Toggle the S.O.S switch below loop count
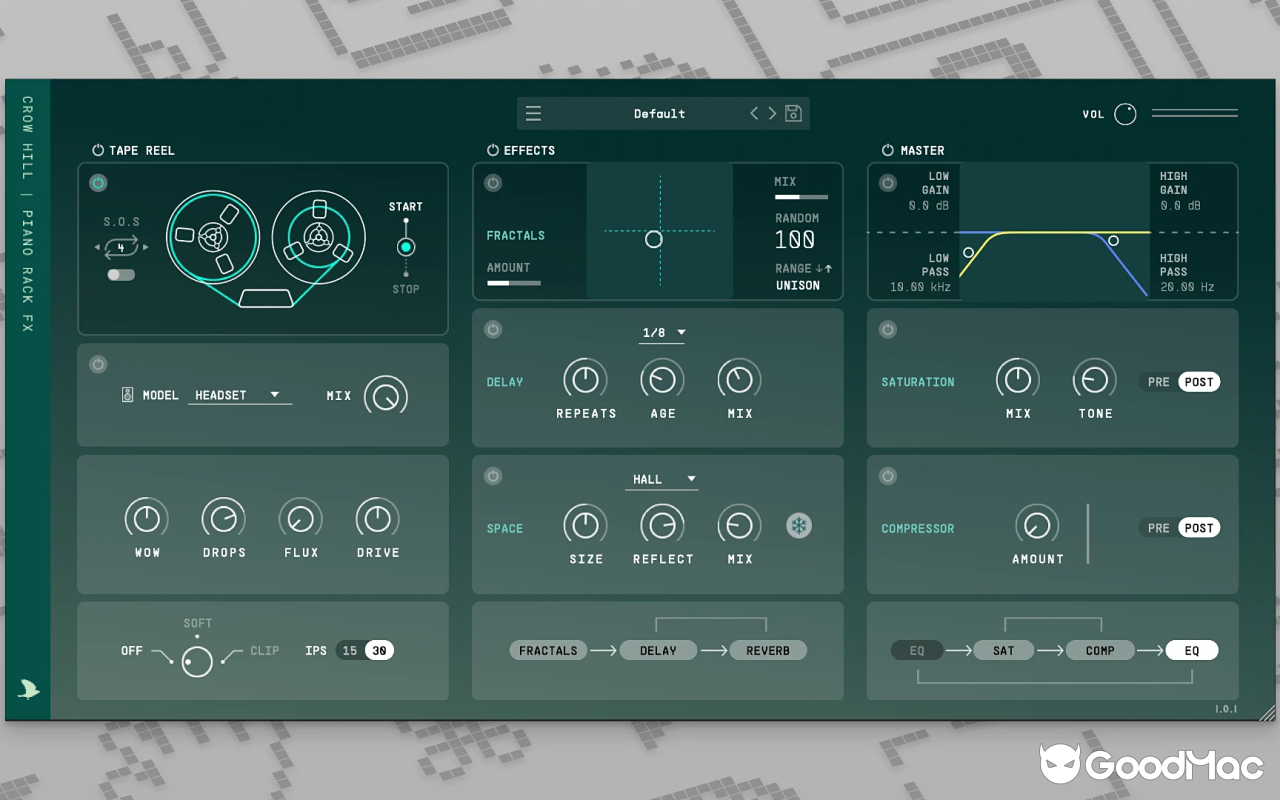This screenshot has width=1280, height=800. tap(121, 275)
